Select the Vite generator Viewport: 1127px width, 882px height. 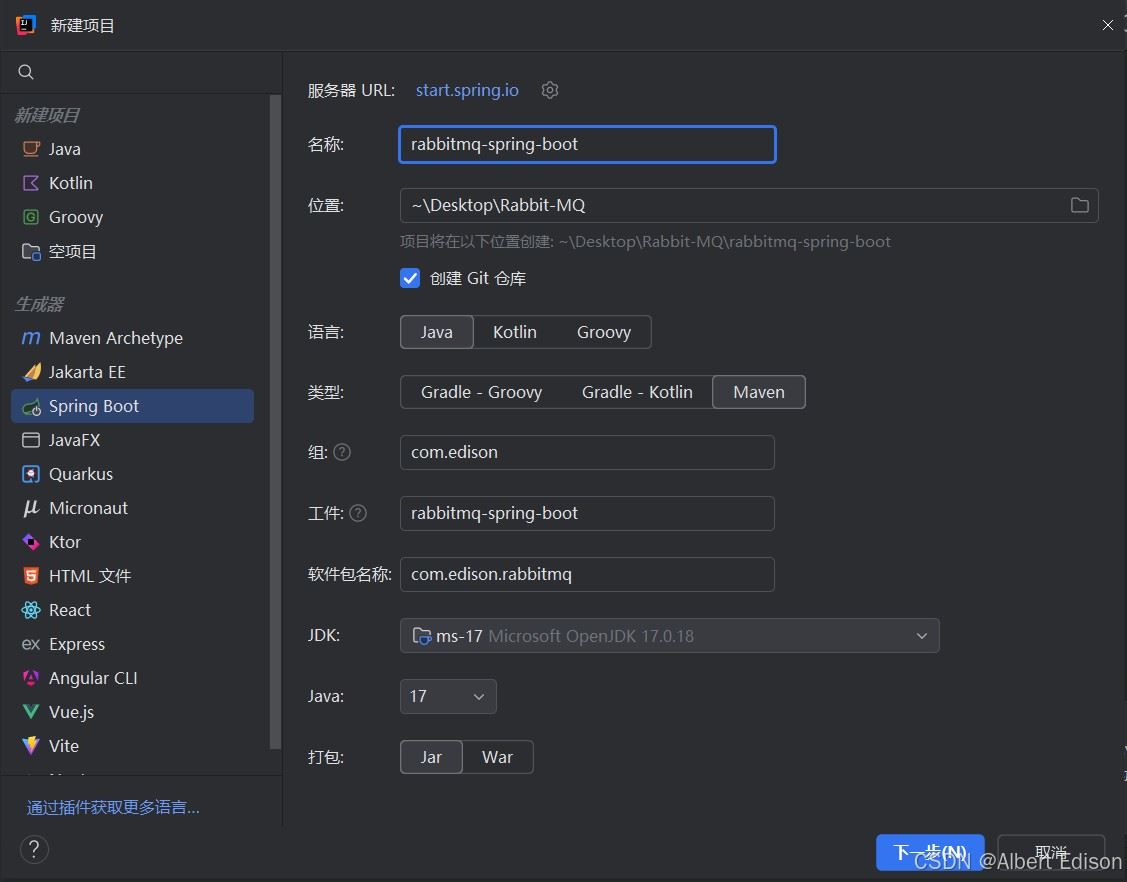132,746
